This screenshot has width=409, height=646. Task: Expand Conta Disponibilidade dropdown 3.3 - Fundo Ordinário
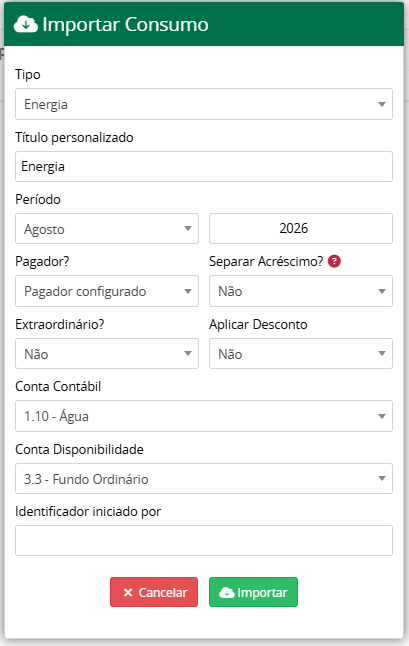pos(204,479)
